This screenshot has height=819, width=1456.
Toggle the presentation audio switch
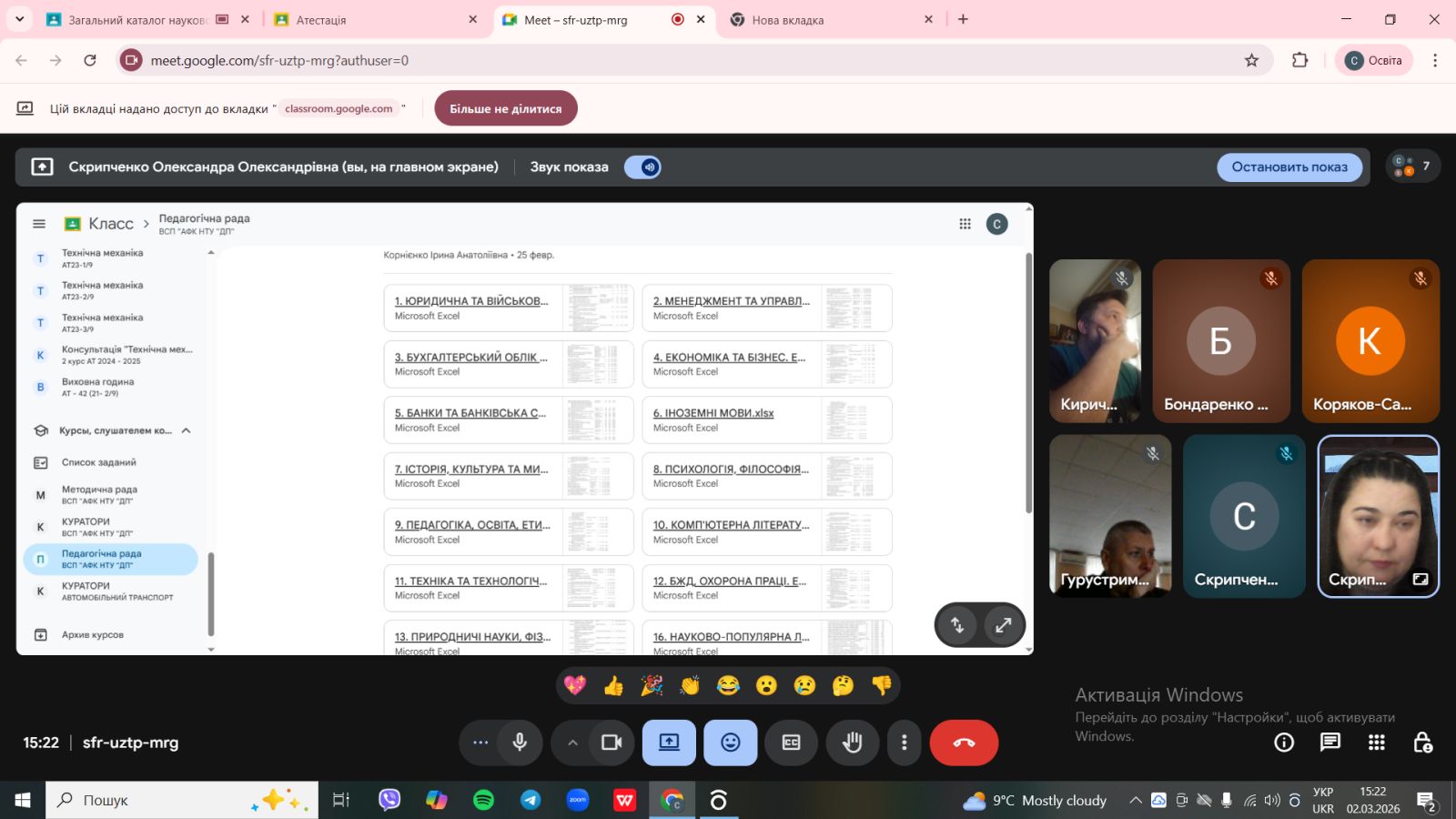pyautogui.click(x=642, y=167)
